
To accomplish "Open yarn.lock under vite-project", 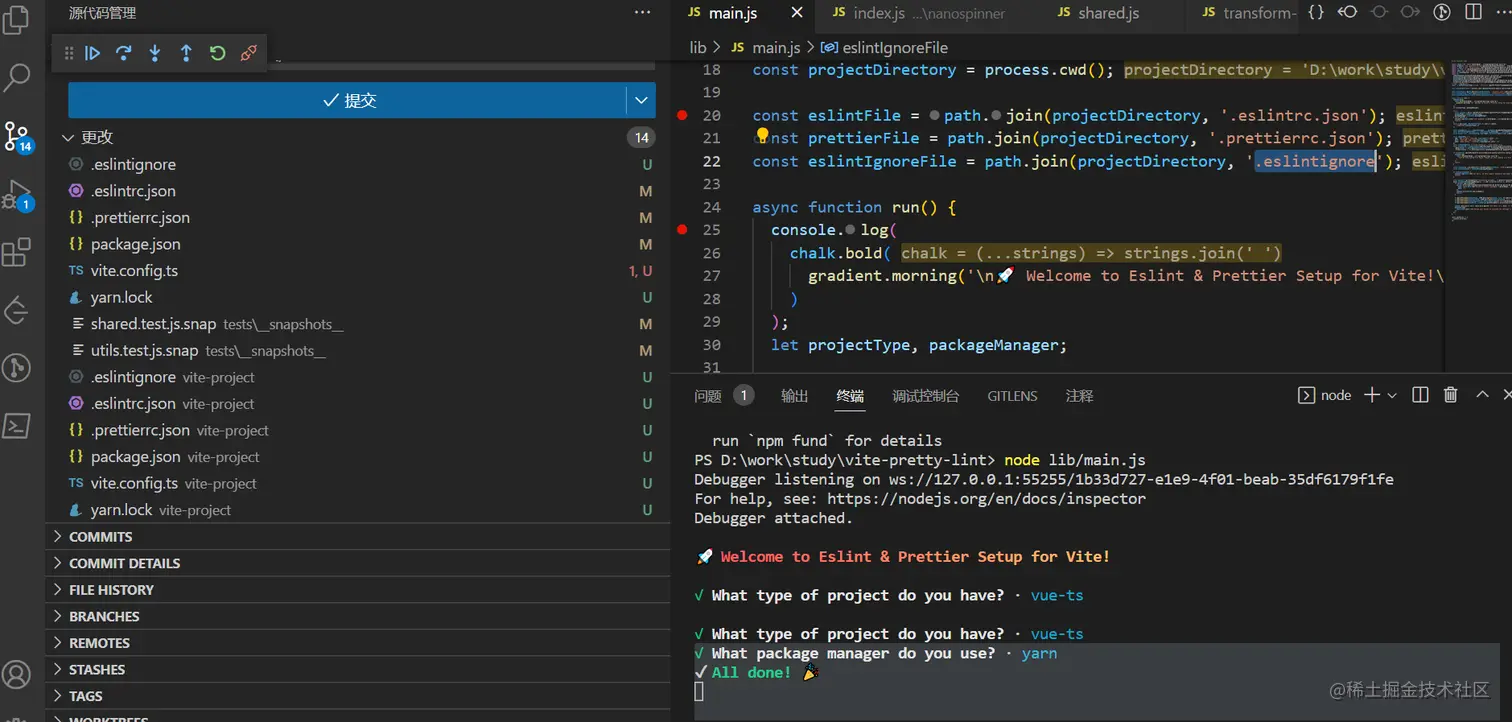I will coord(358,510).
